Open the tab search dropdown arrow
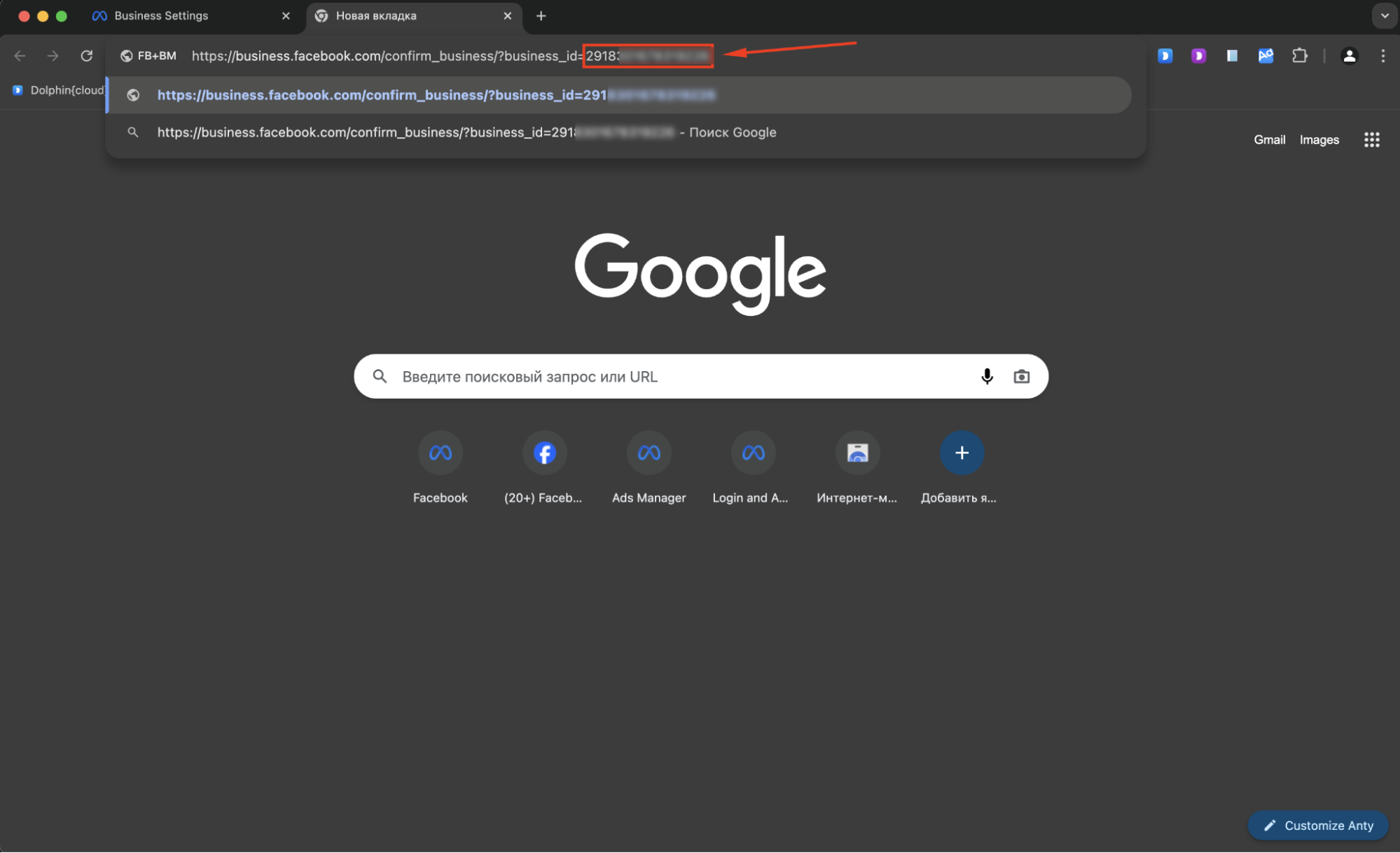Image resolution: width=1400 pixels, height=853 pixels. point(1384,16)
